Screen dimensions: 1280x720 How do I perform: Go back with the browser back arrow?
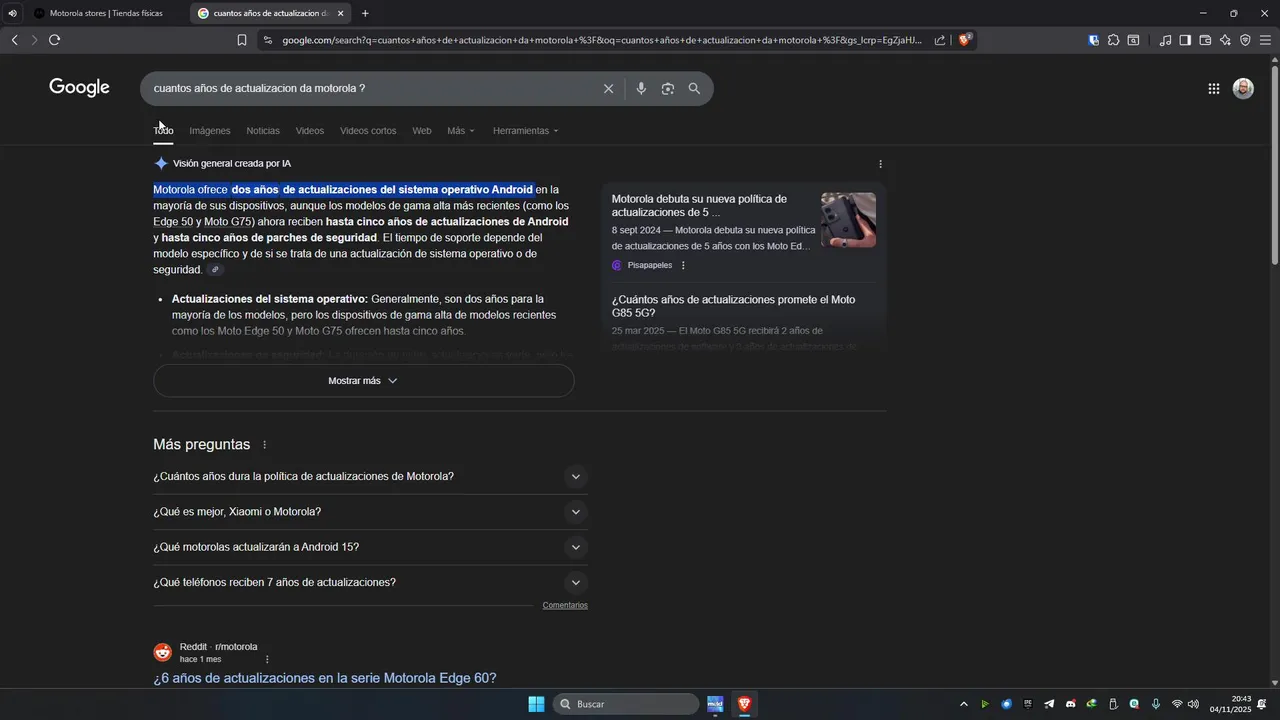click(x=14, y=40)
